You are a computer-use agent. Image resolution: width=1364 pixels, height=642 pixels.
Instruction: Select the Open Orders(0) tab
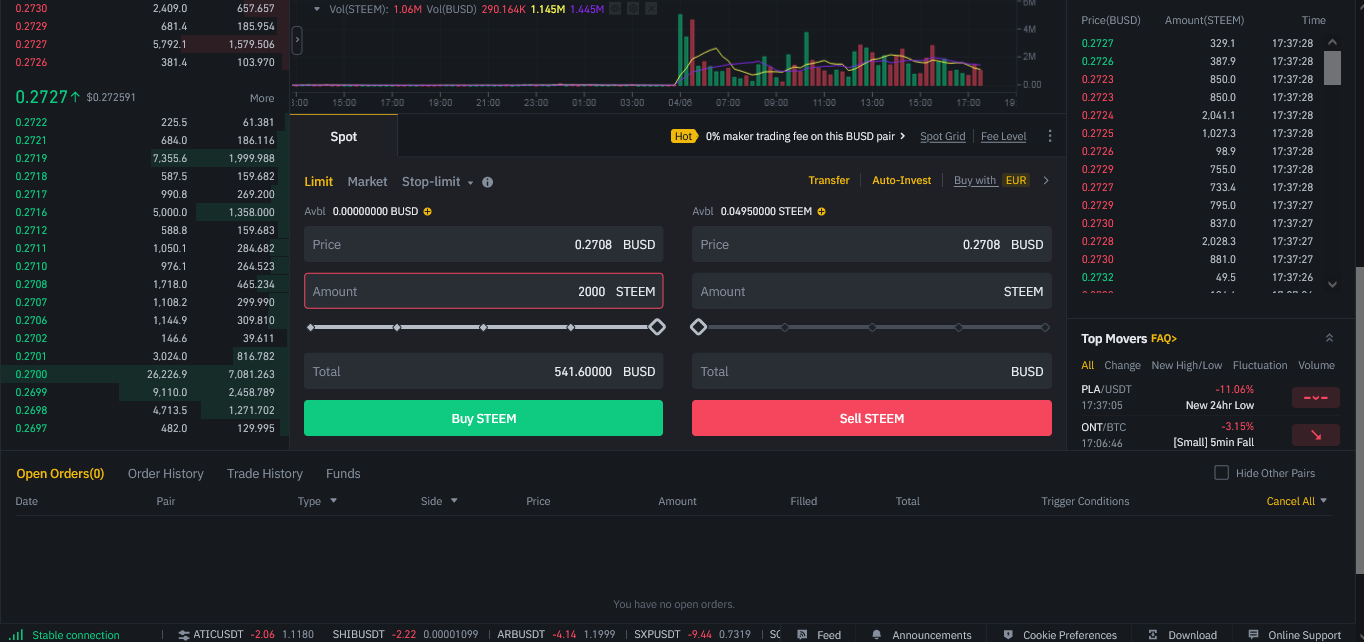click(60, 474)
